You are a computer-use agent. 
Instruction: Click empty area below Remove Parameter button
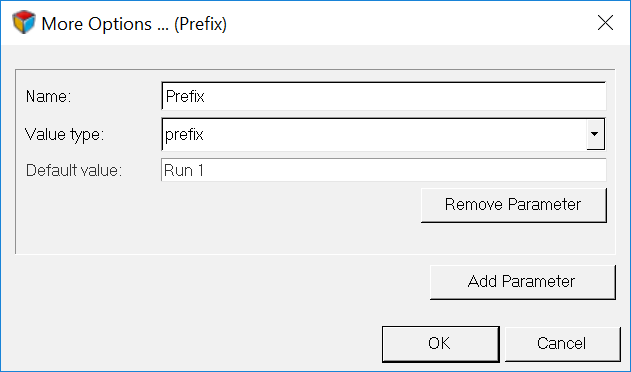pyautogui.click(x=513, y=238)
